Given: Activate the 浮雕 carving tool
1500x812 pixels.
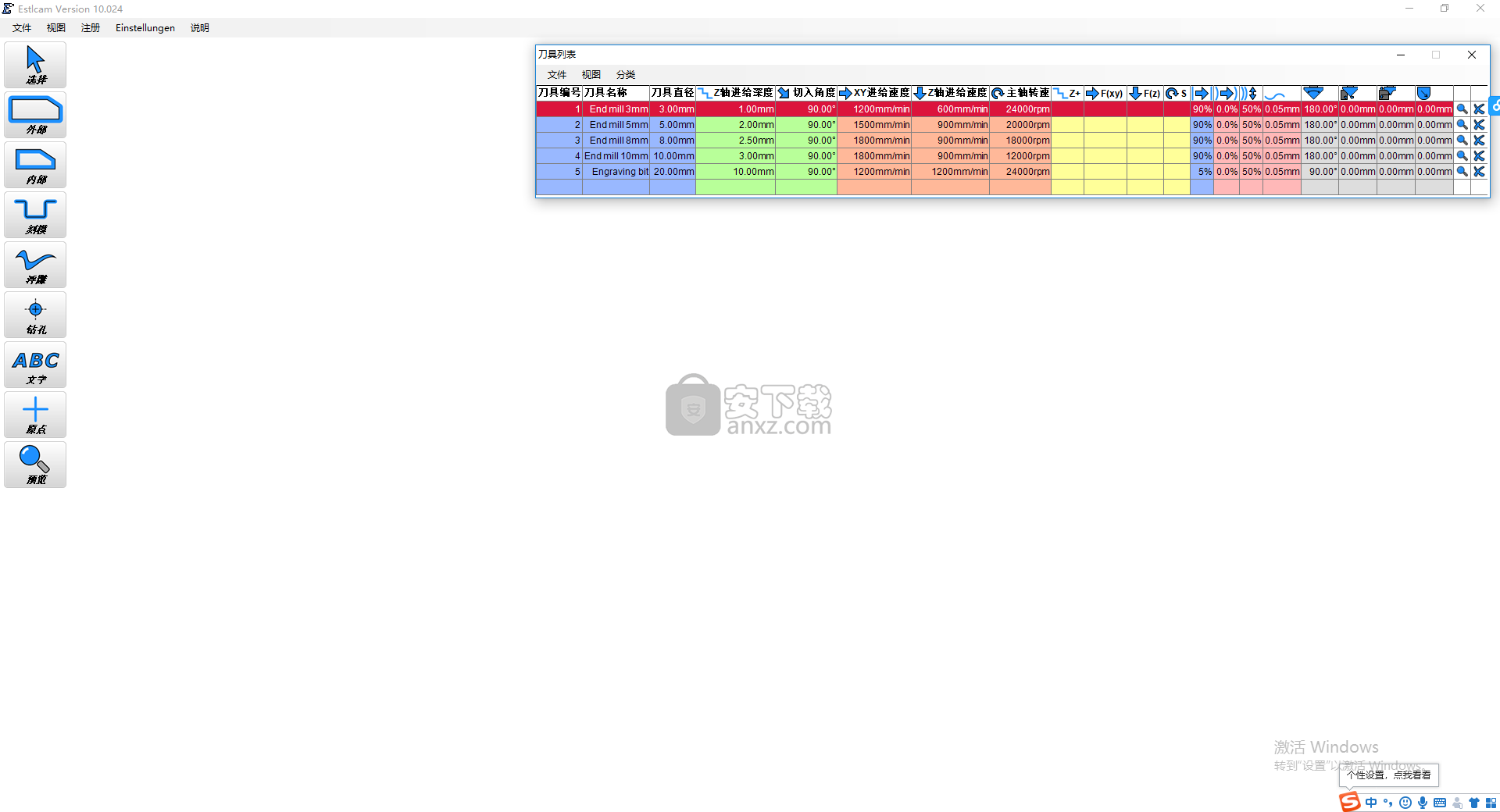Looking at the screenshot, I should coord(35,265).
